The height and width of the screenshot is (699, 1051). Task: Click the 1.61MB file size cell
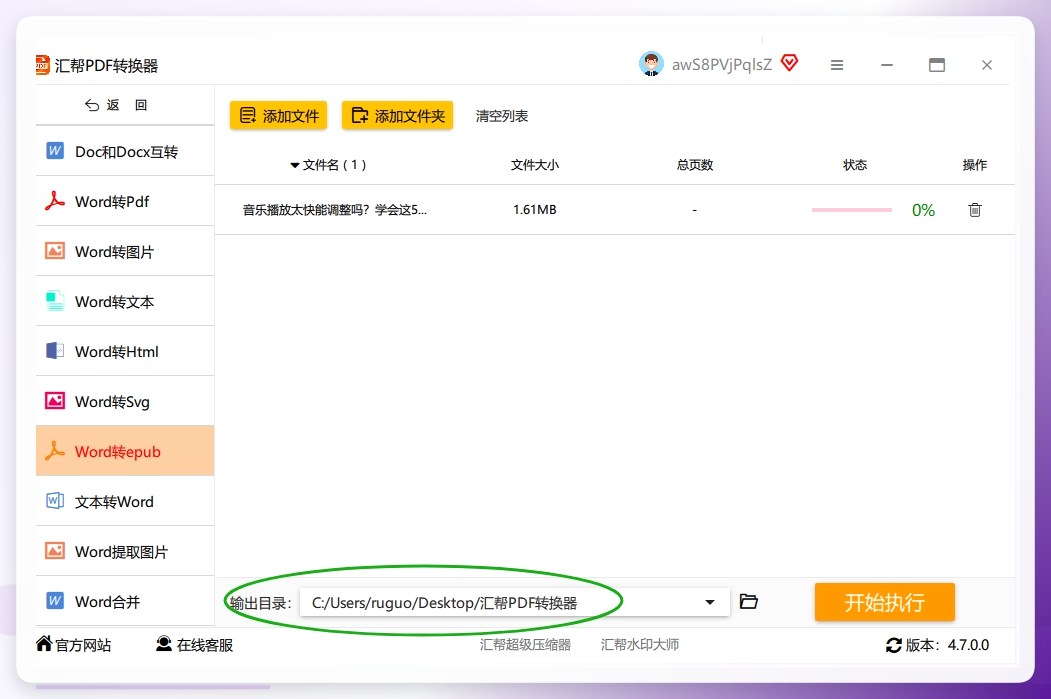534,210
